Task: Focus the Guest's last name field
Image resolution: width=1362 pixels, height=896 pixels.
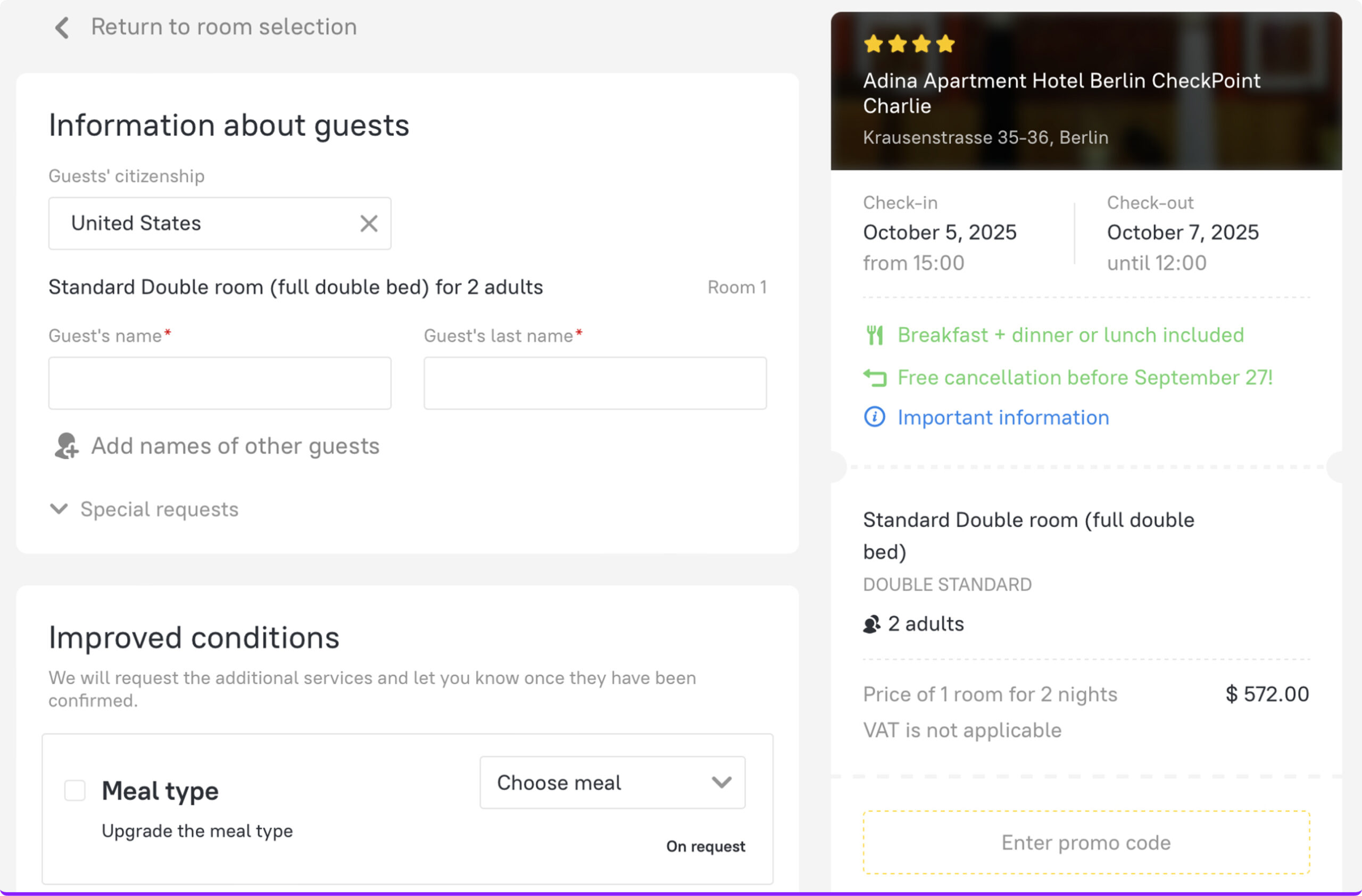Action: pos(595,383)
